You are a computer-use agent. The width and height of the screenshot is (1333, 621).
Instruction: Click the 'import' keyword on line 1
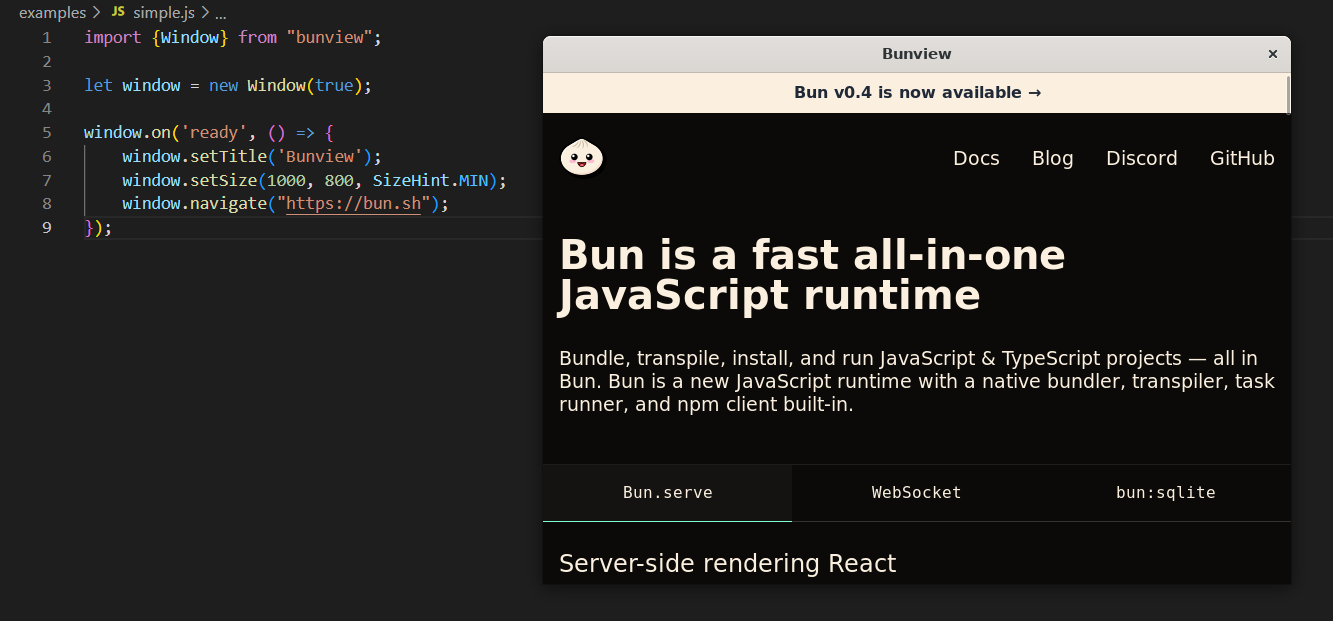click(x=113, y=38)
